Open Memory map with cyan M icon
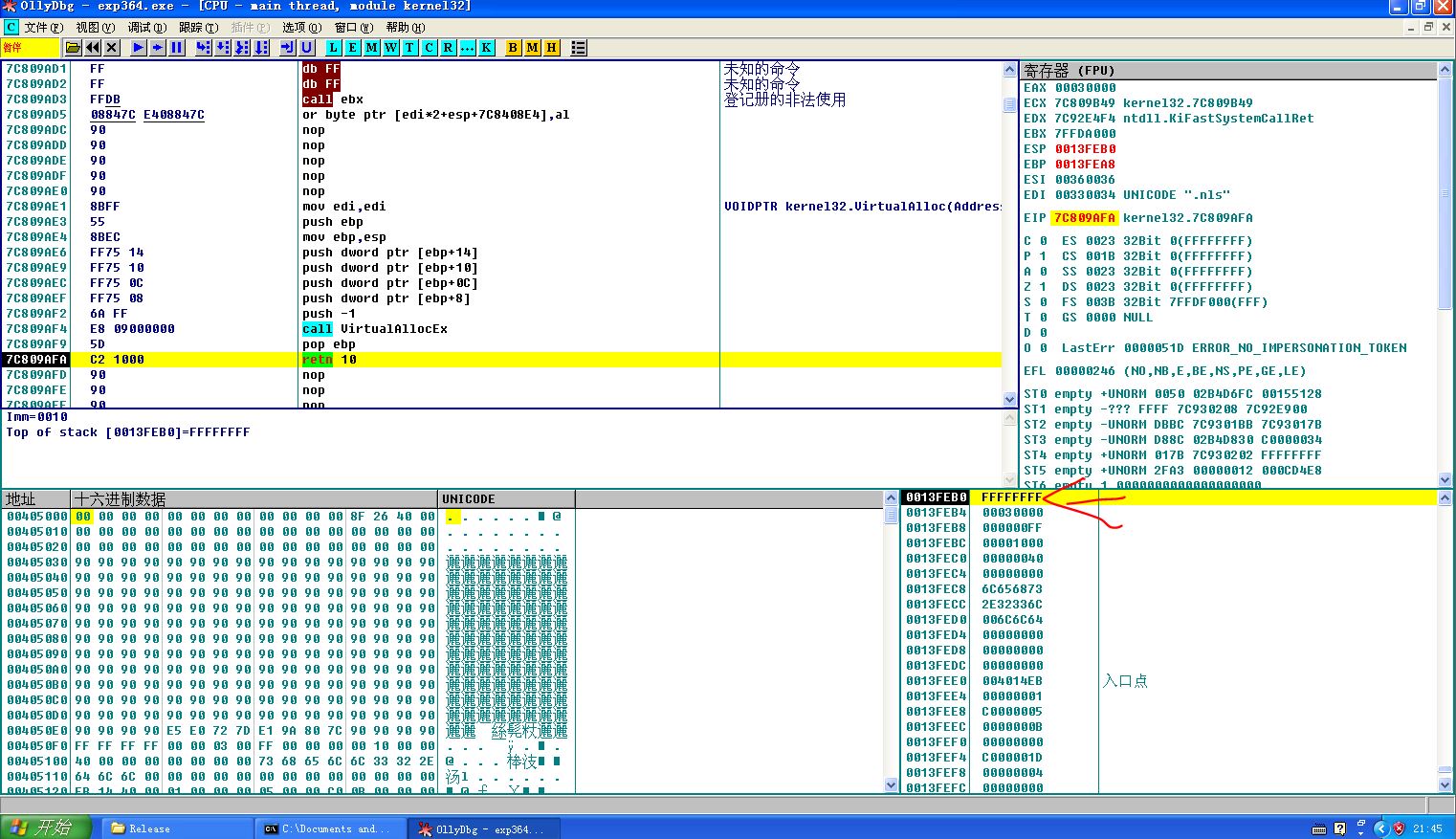 click(372, 47)
